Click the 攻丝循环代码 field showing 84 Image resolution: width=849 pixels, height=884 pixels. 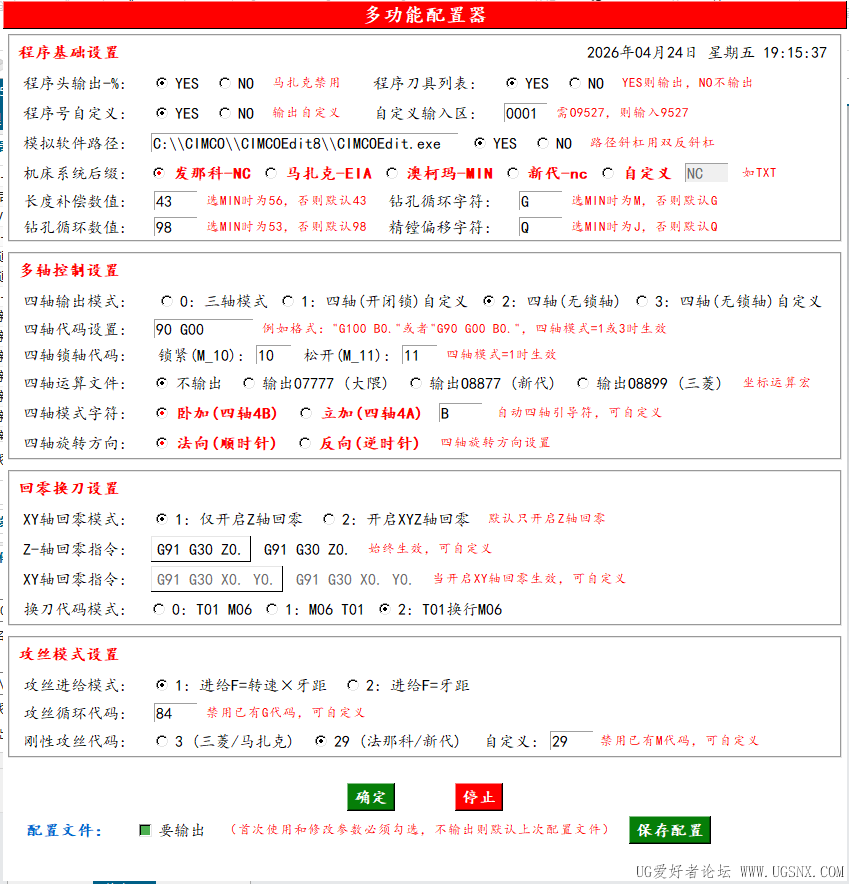click(175, 713)
